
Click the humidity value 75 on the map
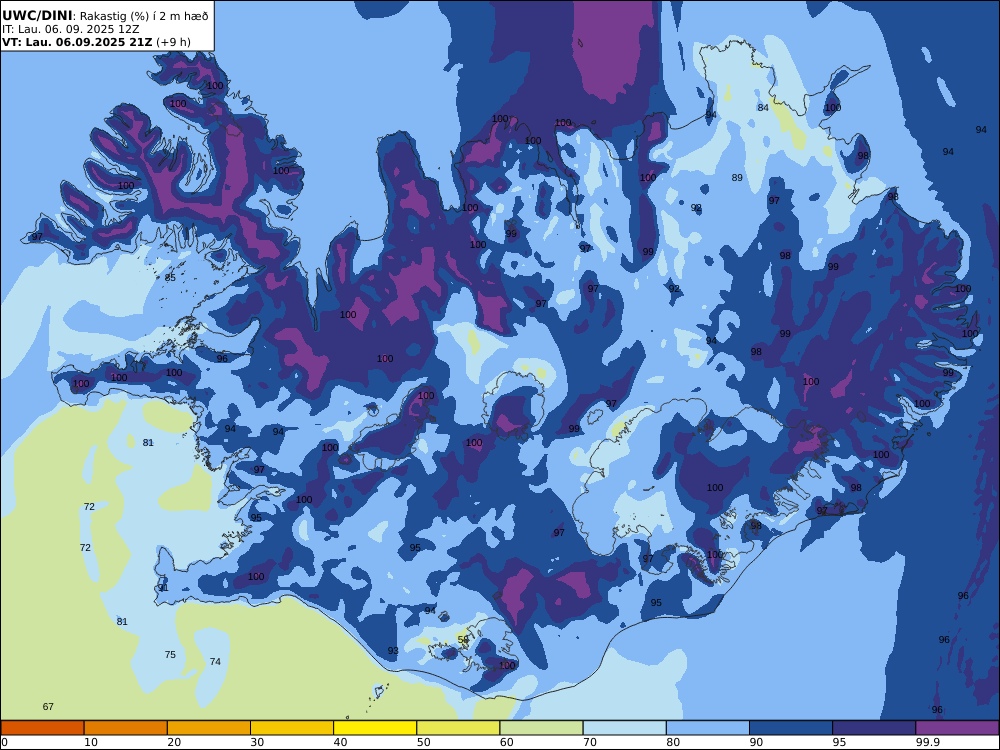click(x=170, y=655)
